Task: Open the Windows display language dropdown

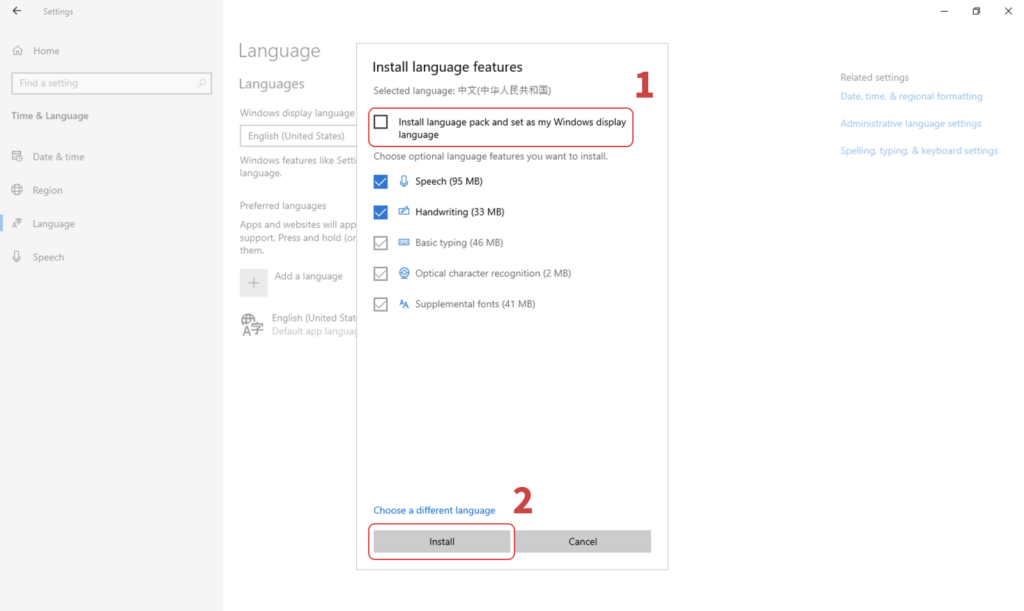Action: tap(298, 136)
